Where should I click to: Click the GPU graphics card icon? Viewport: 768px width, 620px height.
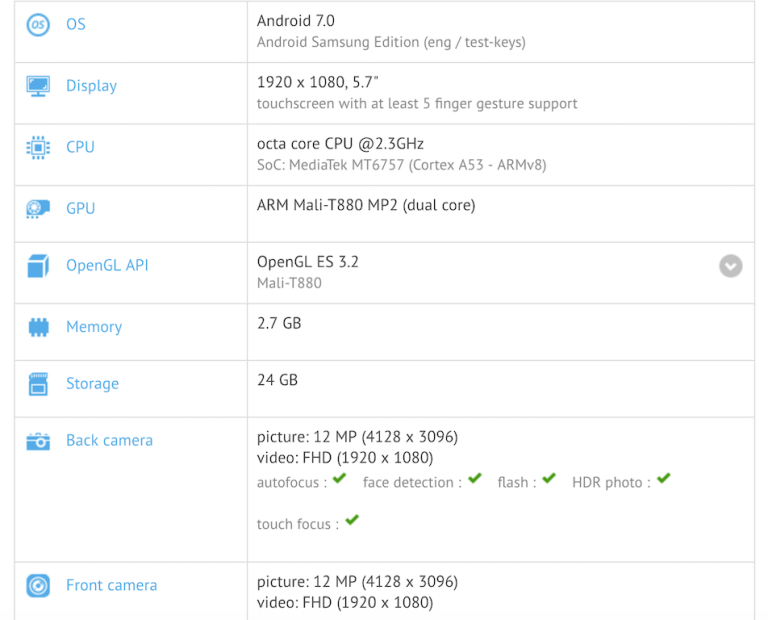38,209
